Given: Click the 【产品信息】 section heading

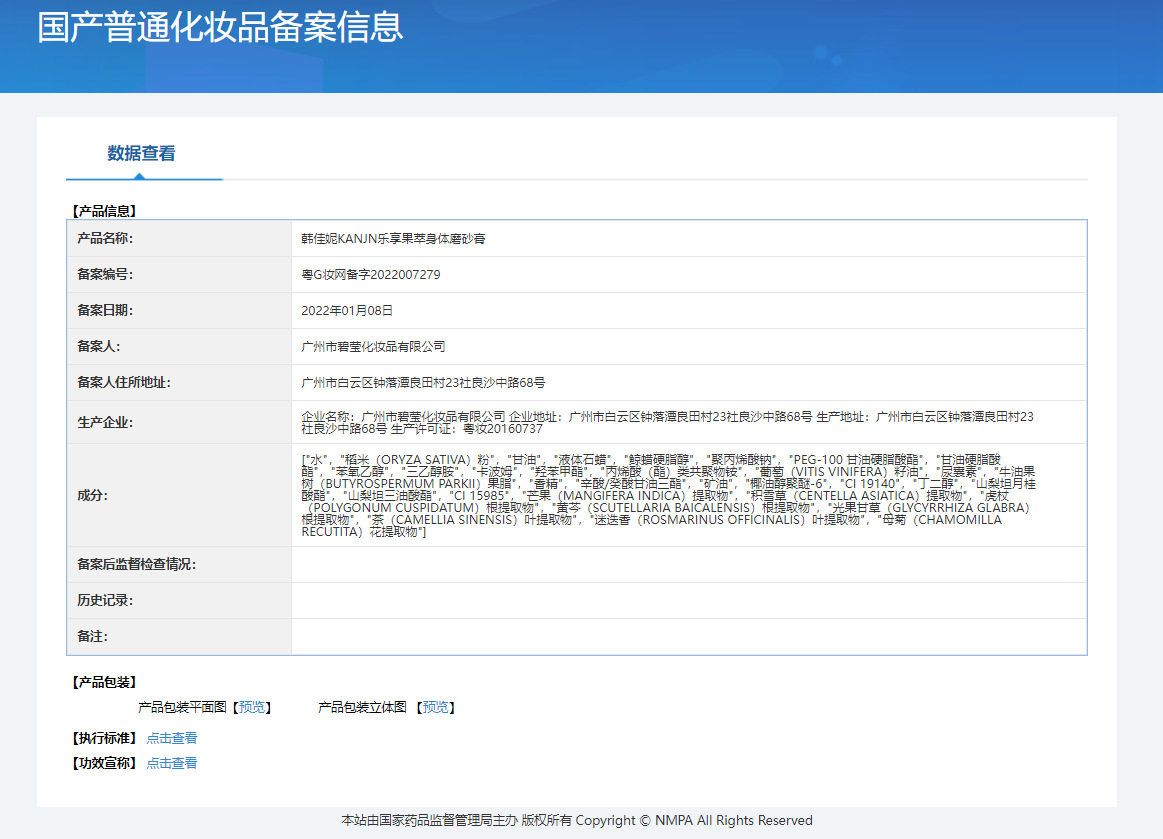Looking at the screenshot, I should pos(104,211).
